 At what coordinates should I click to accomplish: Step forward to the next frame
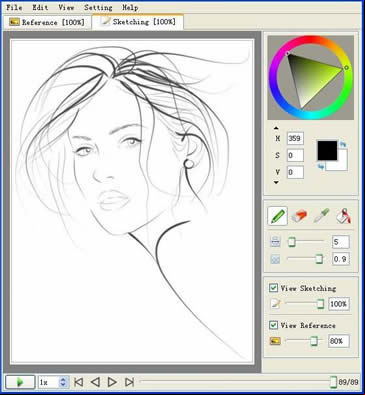pyautogui.click(x=112, y=382)
